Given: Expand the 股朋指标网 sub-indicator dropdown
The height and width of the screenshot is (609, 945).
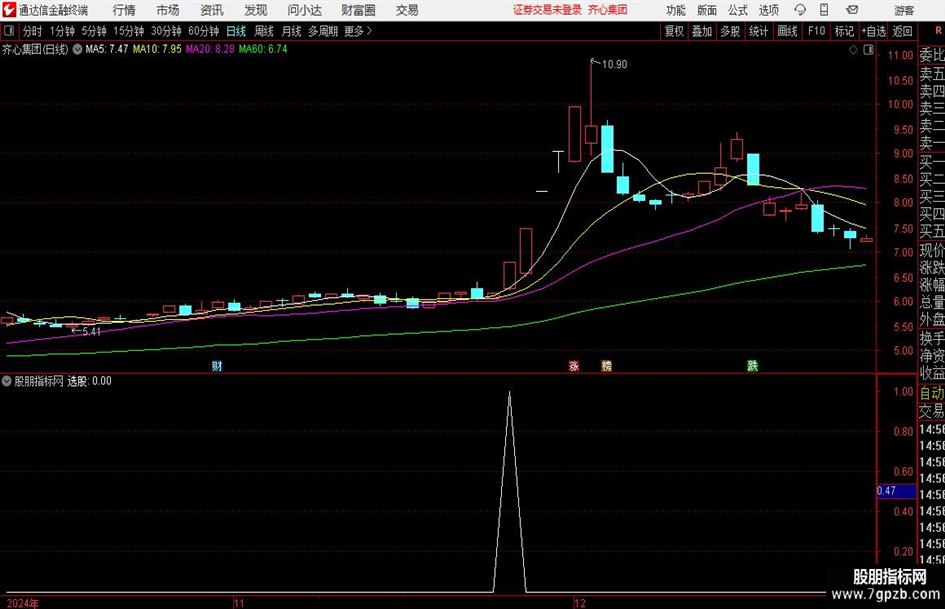Looking at the screenshot, I should click(x=7, y=381).
